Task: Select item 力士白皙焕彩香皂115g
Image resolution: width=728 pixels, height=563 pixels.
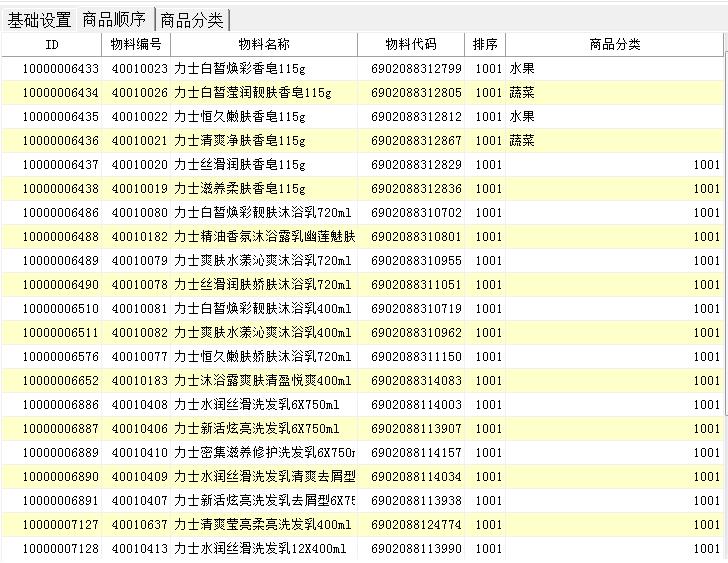Action: click(x=240, y=69)
